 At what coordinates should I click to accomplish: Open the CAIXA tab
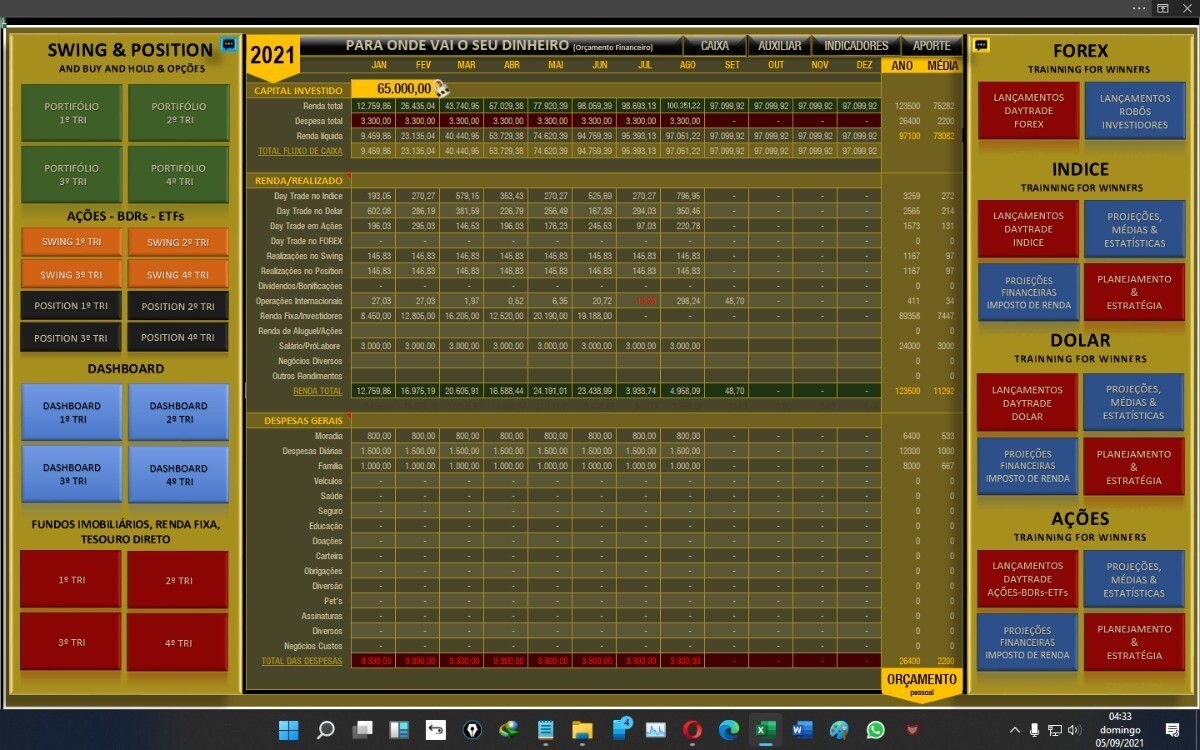714,46
